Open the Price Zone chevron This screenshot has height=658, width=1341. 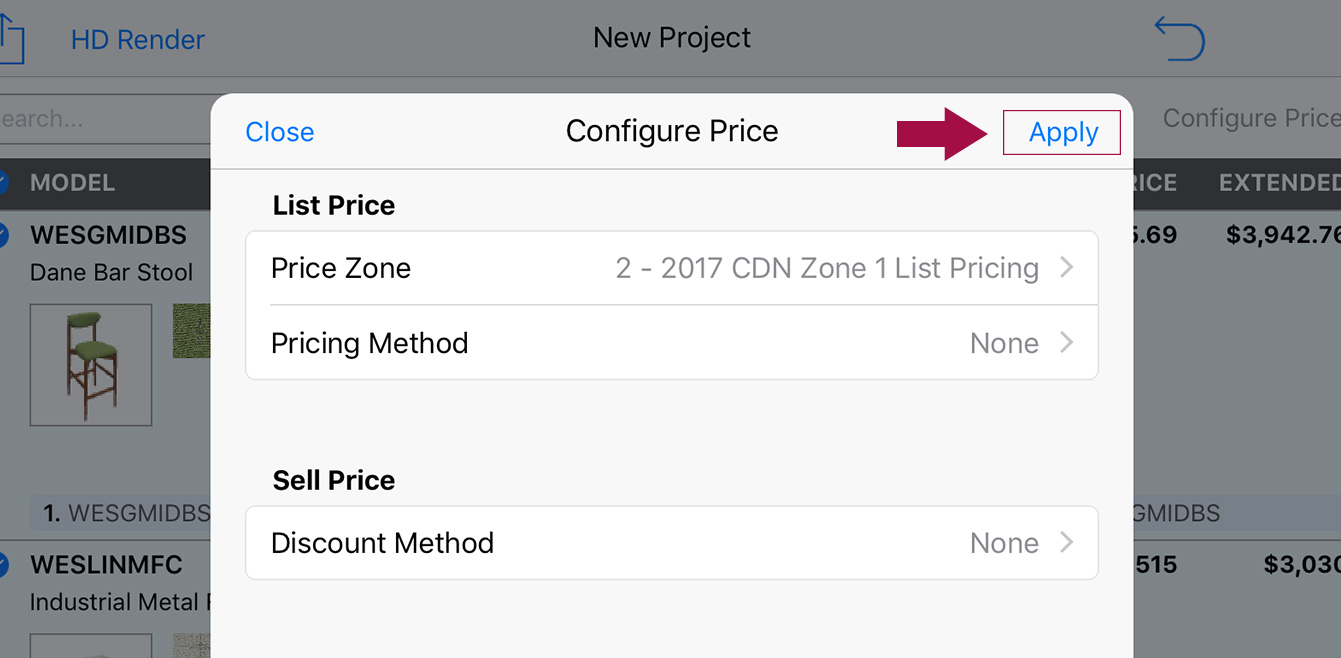[1066, 268]
